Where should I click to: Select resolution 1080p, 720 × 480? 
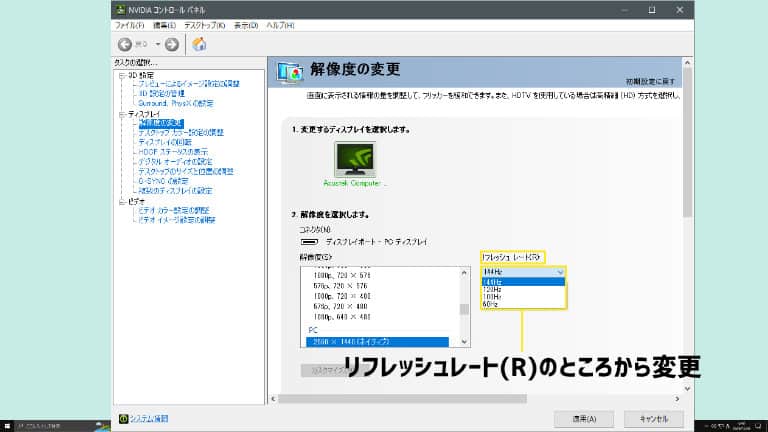tap(342, 296)
